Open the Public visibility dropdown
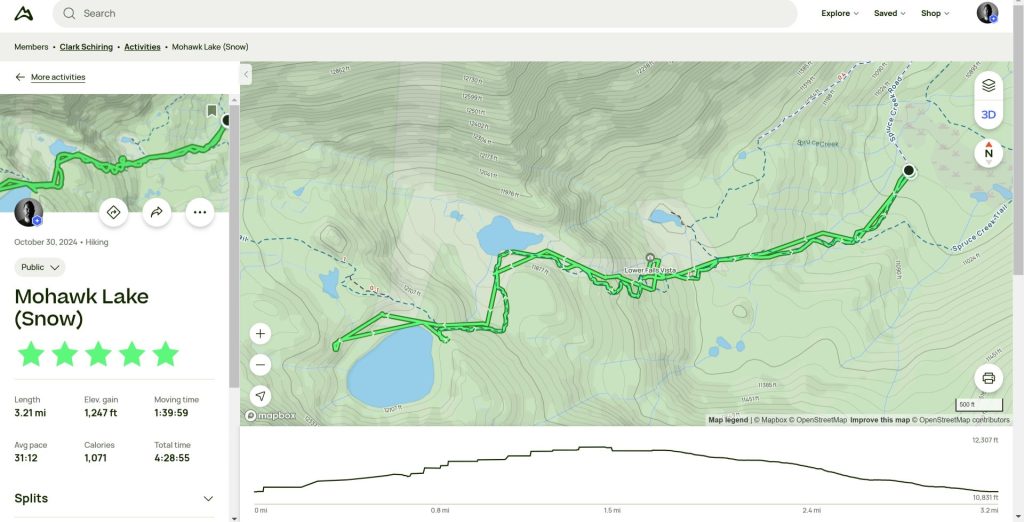The width and height of the screenshot is (1024, 522). 40,267
